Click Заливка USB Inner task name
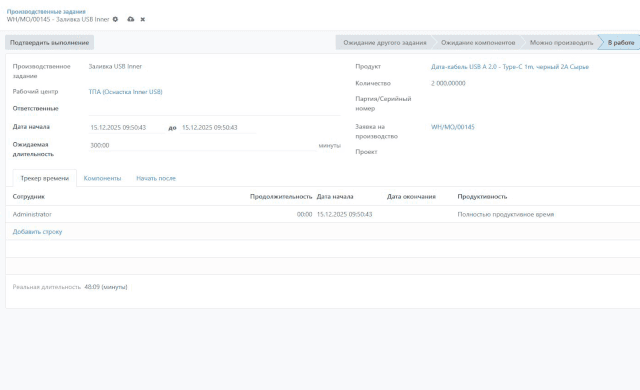 (x=115, y=66)
